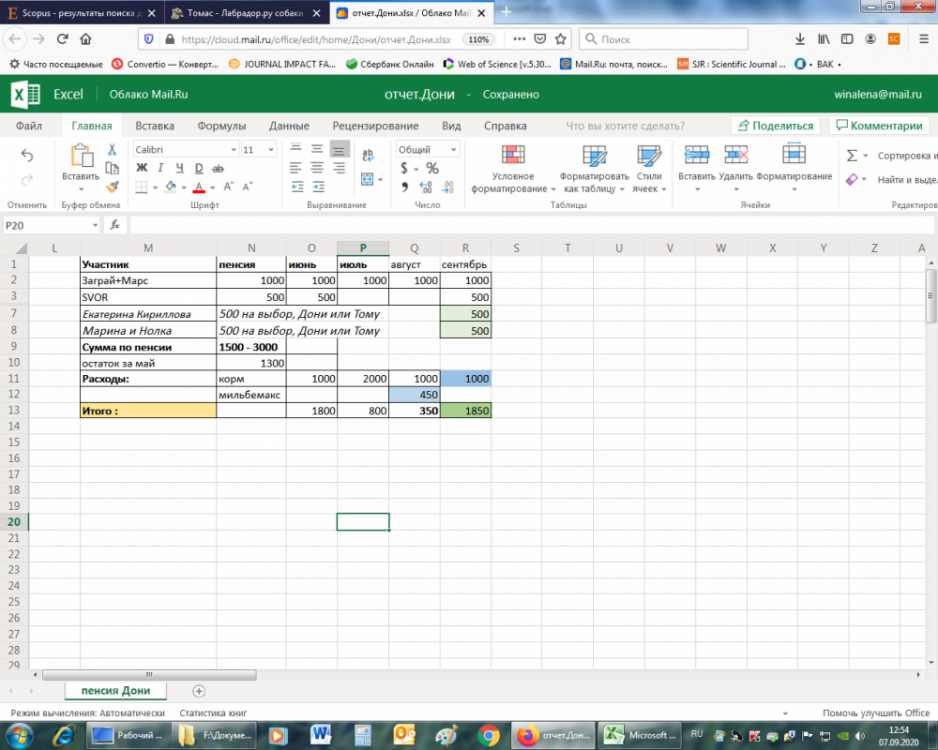Click the Undo arrow in the ribbon
Screen dimensions: 938x750
pos(27,155)
